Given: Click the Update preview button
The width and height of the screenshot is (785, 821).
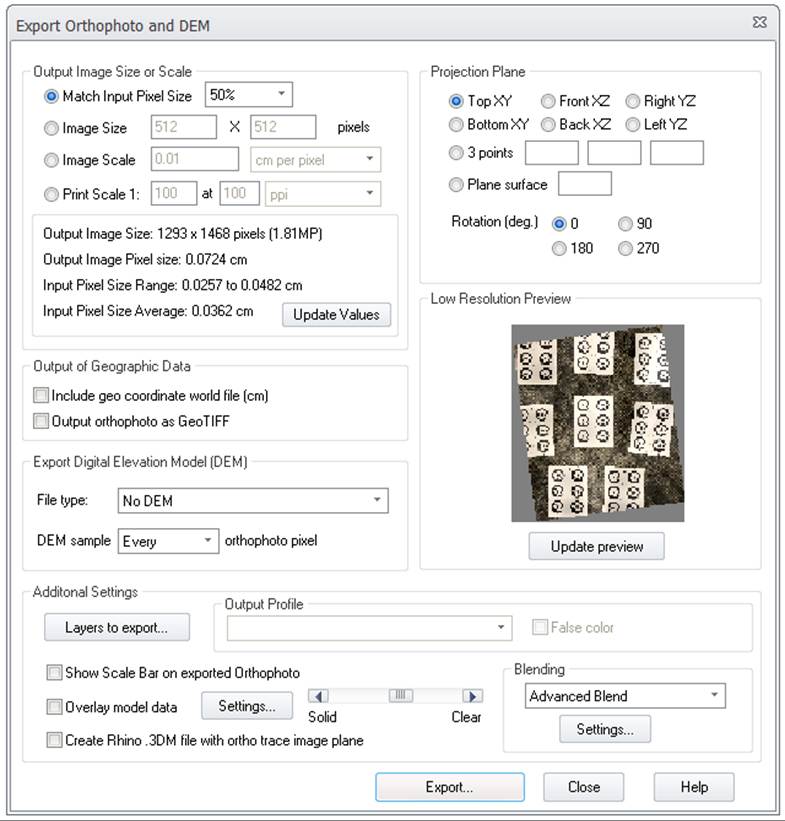Looking at the screenshot, I should [596, 547].
